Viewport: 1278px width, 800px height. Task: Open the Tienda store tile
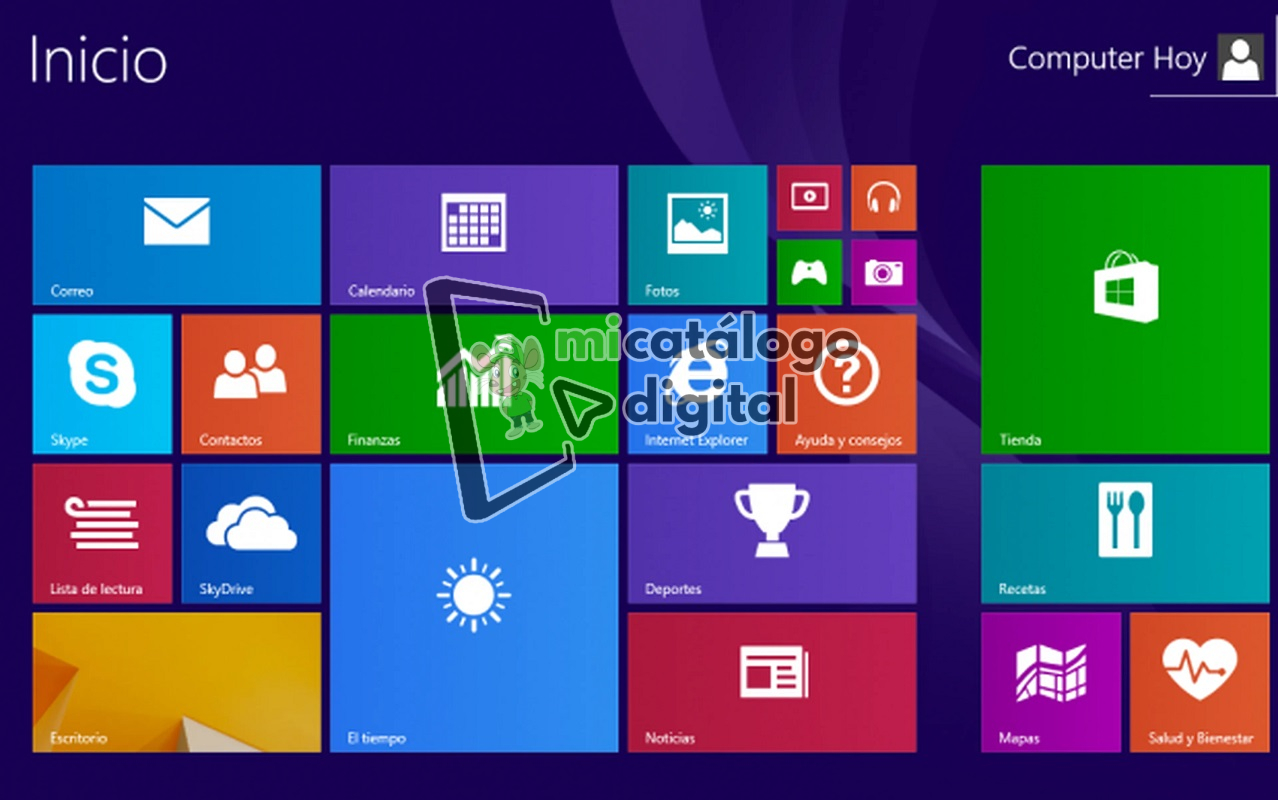click(x=1125, y=310)
